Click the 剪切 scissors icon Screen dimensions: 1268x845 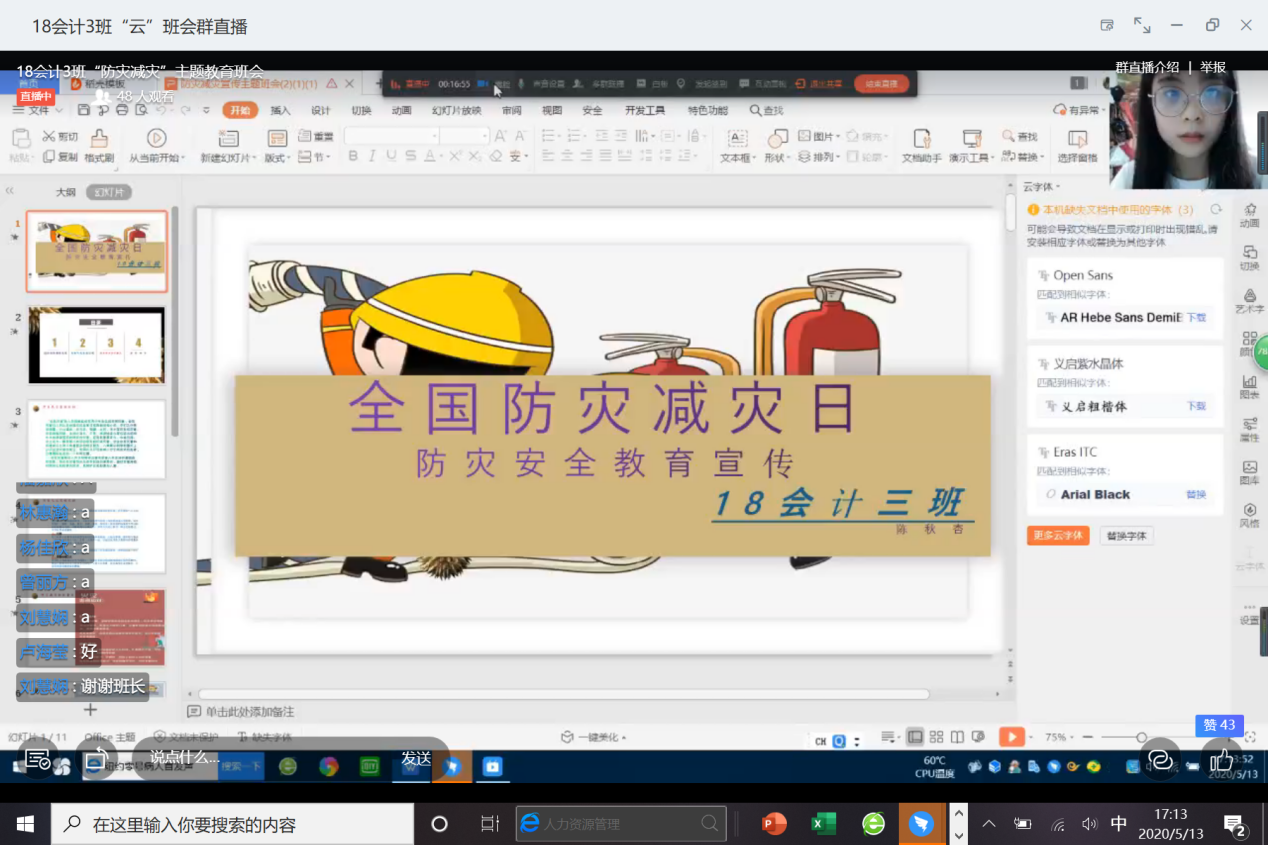tap(48, 136)
